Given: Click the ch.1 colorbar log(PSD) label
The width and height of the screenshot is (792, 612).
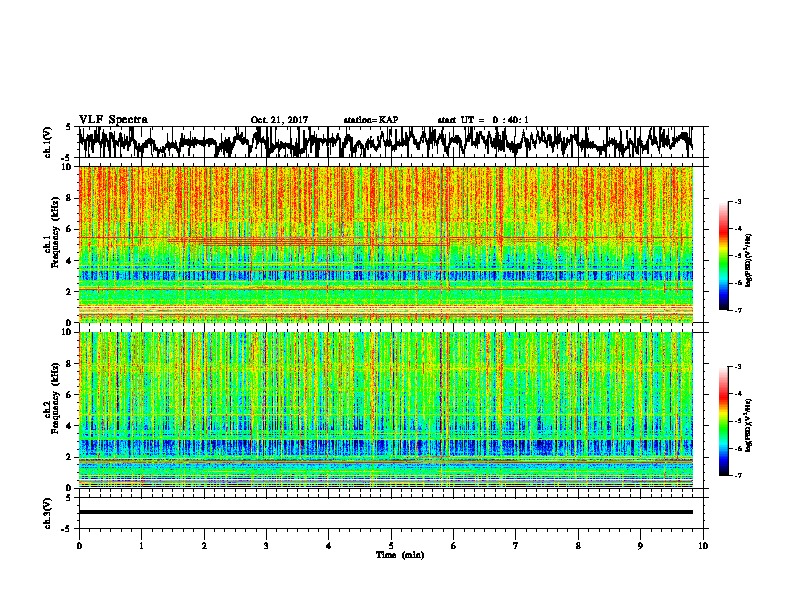Looking at the screenshot, I should (x=749, y=260).
